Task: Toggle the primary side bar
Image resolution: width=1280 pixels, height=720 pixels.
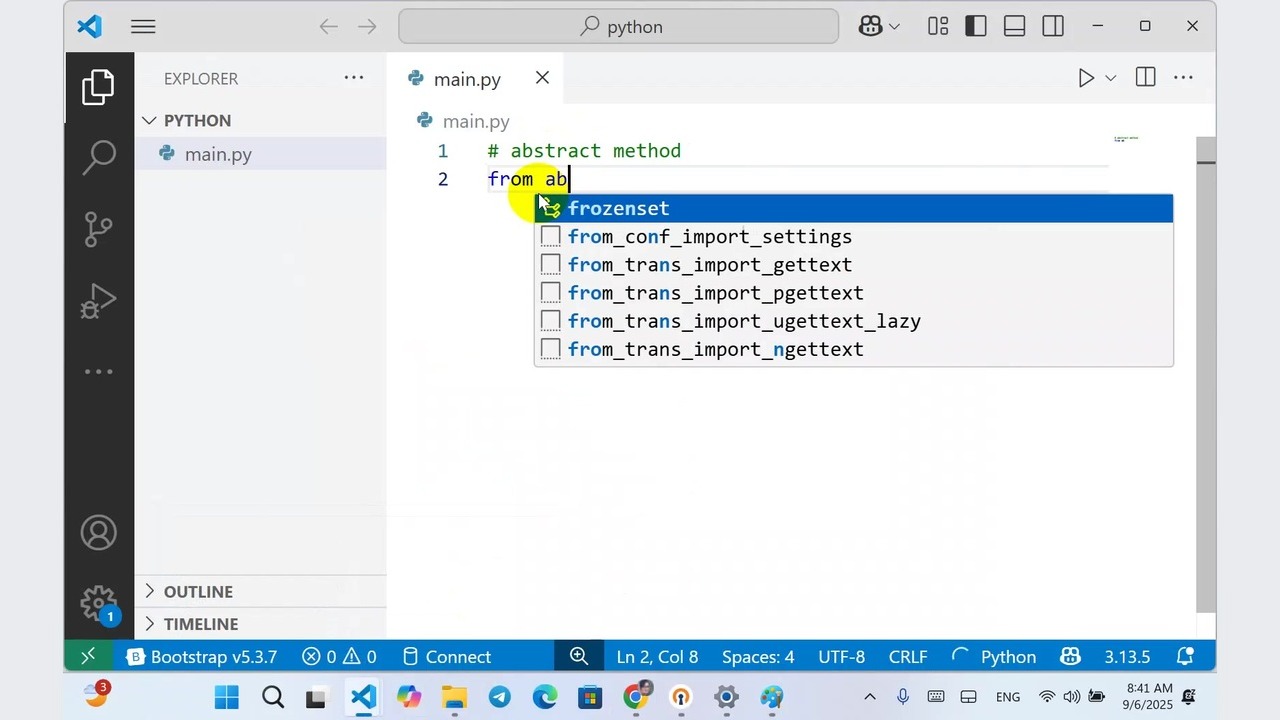Action: [976, 27]
